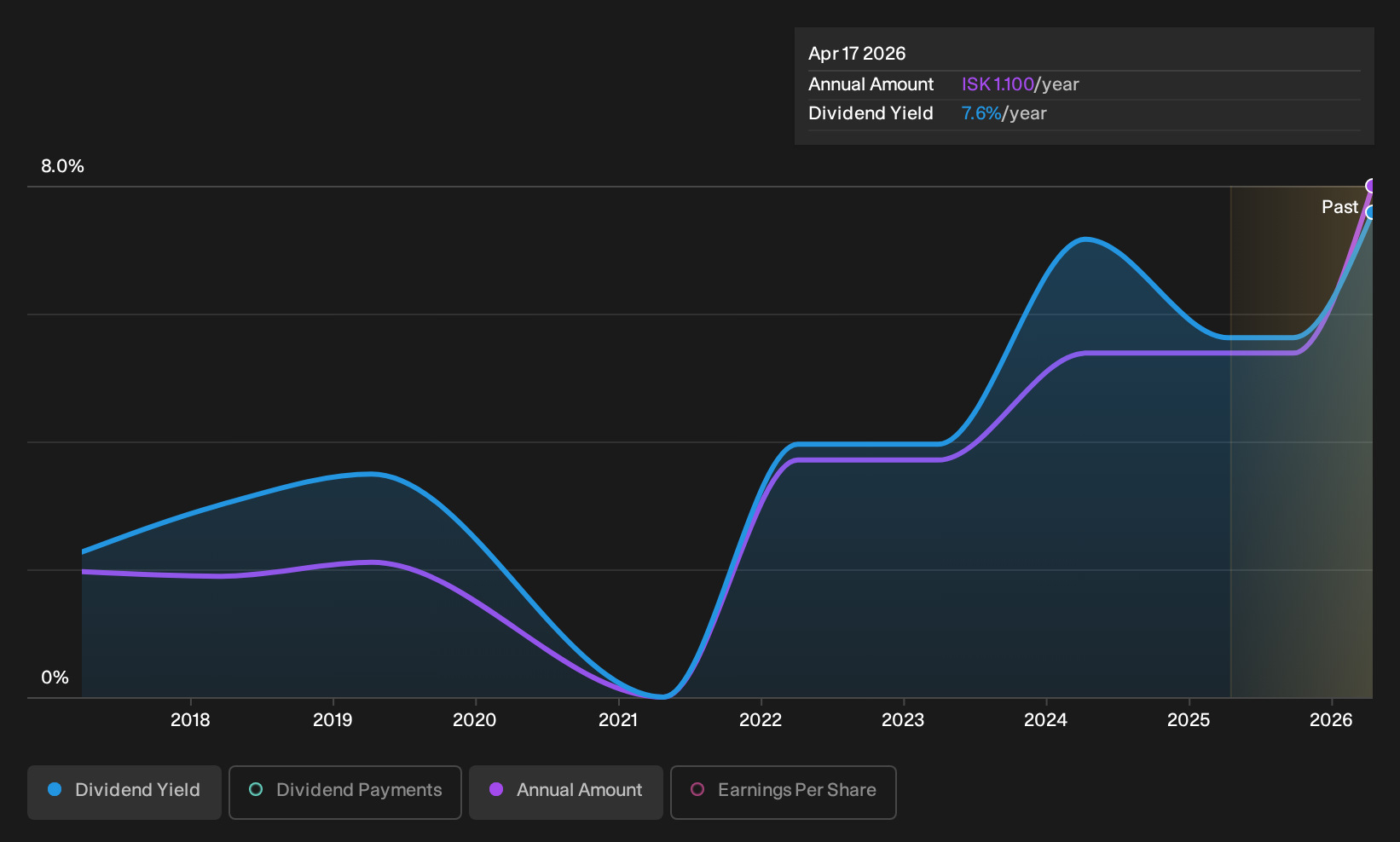Click the 2026 x-axis label
Screen dimensions: 1400x842
coord(1331,720)
